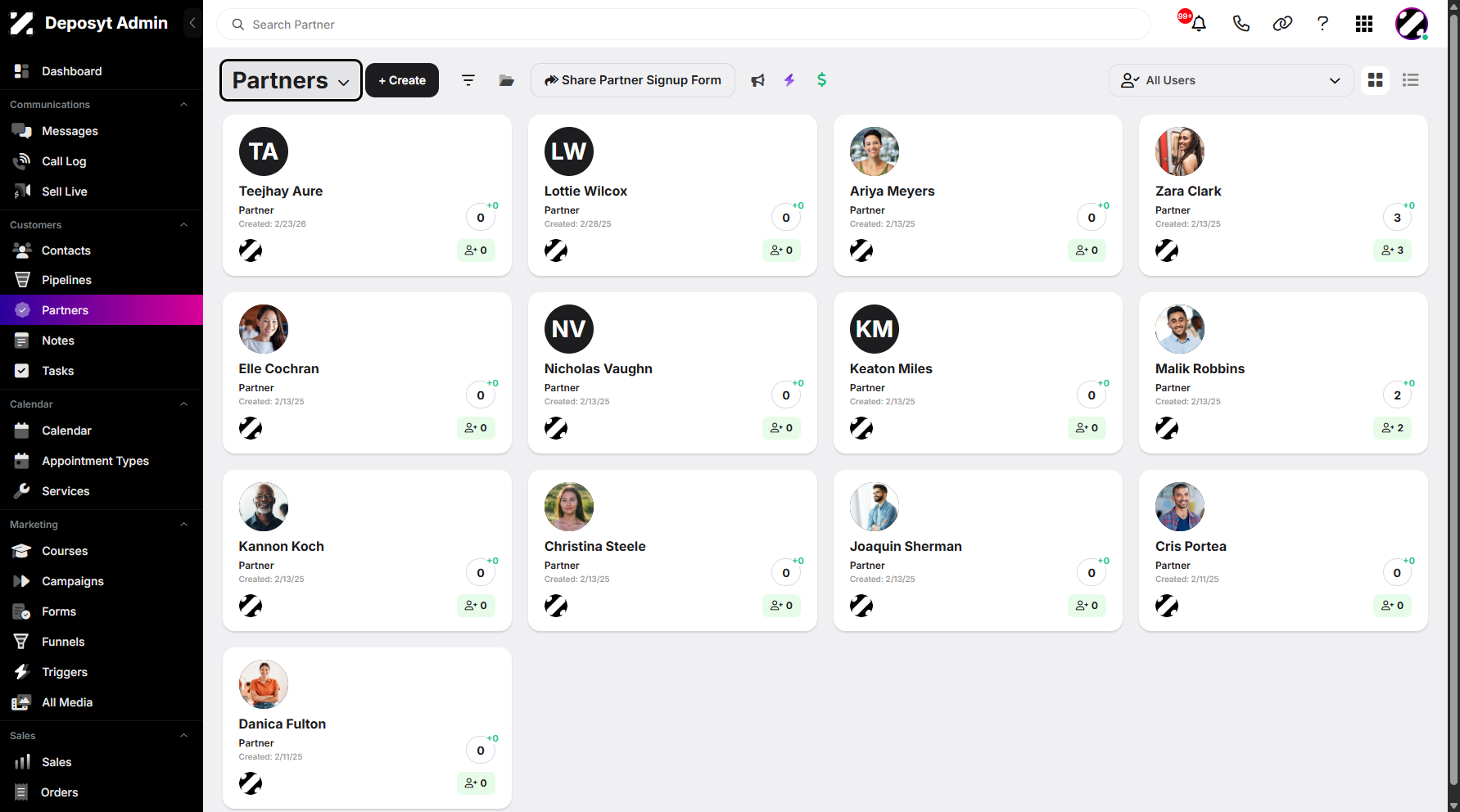This screenshot has height=812, width=1460.
Task: Click the purple lightning bolt icon
Action: click(x=789, y=80)
